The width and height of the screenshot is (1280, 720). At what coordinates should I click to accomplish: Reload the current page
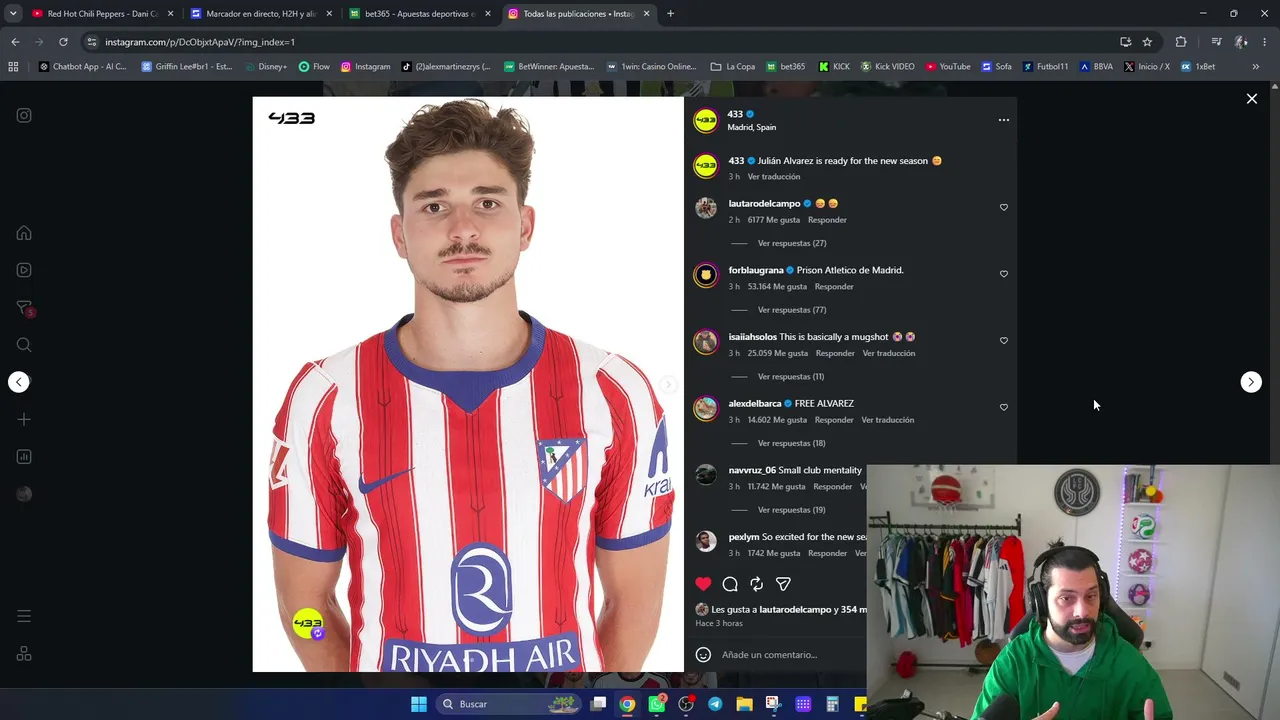tap(63, 42)
